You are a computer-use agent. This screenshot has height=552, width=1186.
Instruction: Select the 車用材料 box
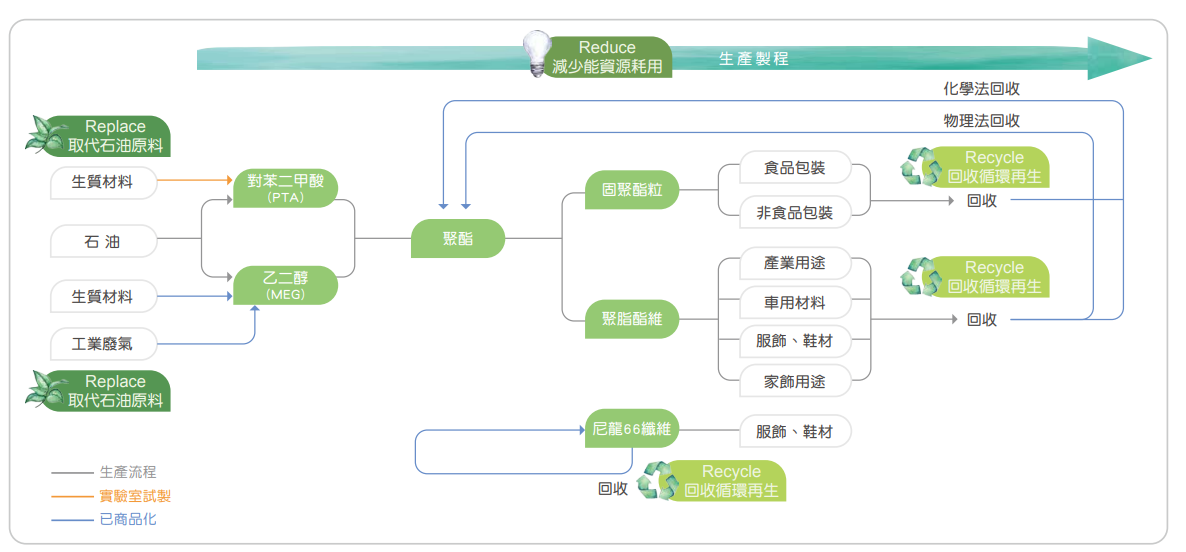pyautogui.click(x=794, y=302)
